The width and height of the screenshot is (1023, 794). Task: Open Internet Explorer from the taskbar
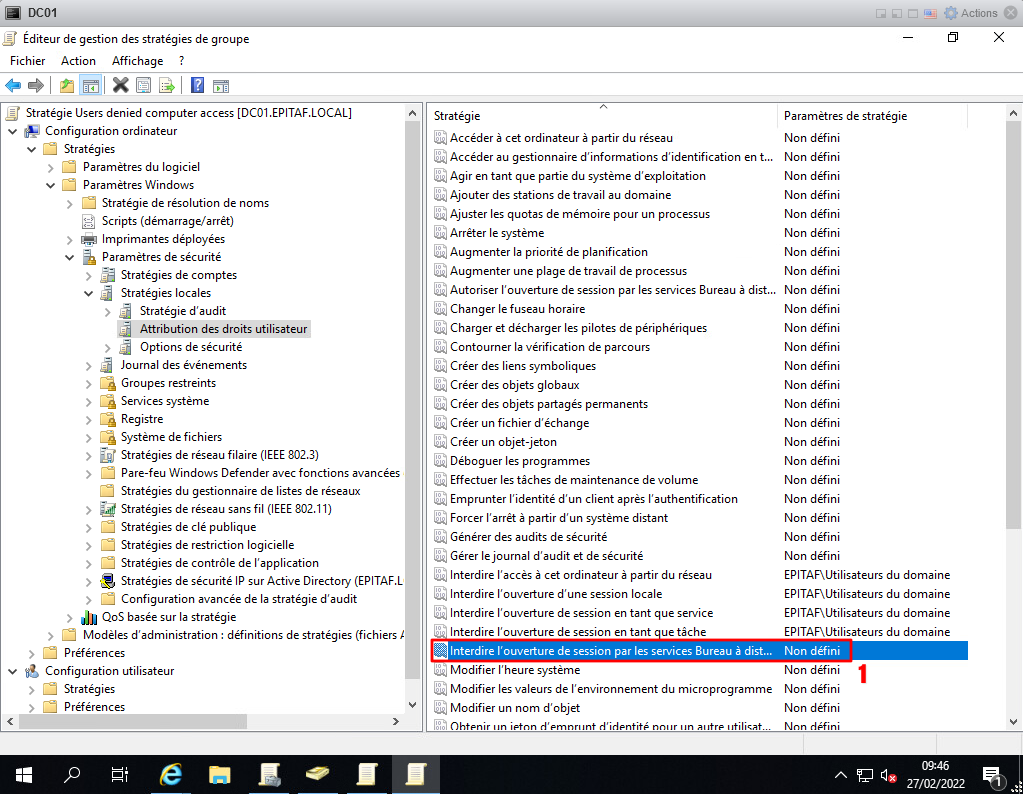click(172, 774)
